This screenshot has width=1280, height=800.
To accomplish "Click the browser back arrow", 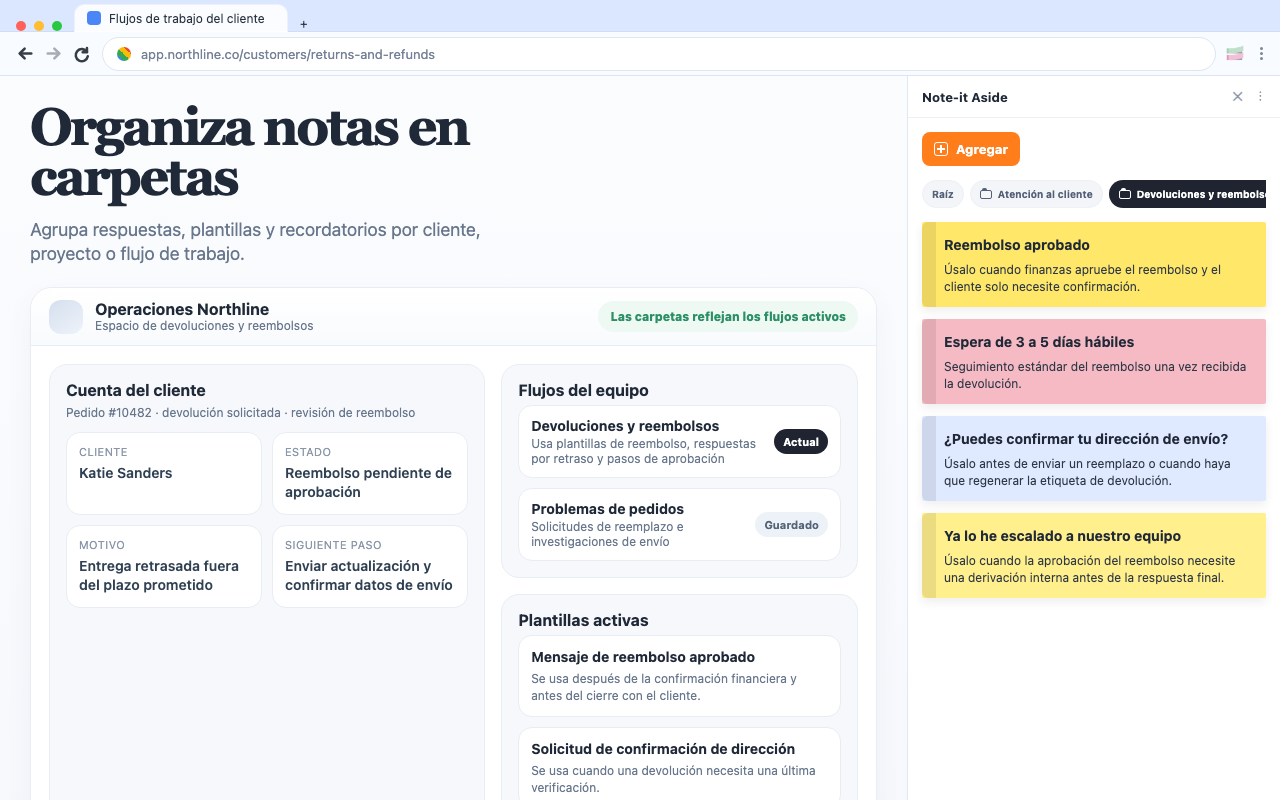I will [x=25, y=54].
